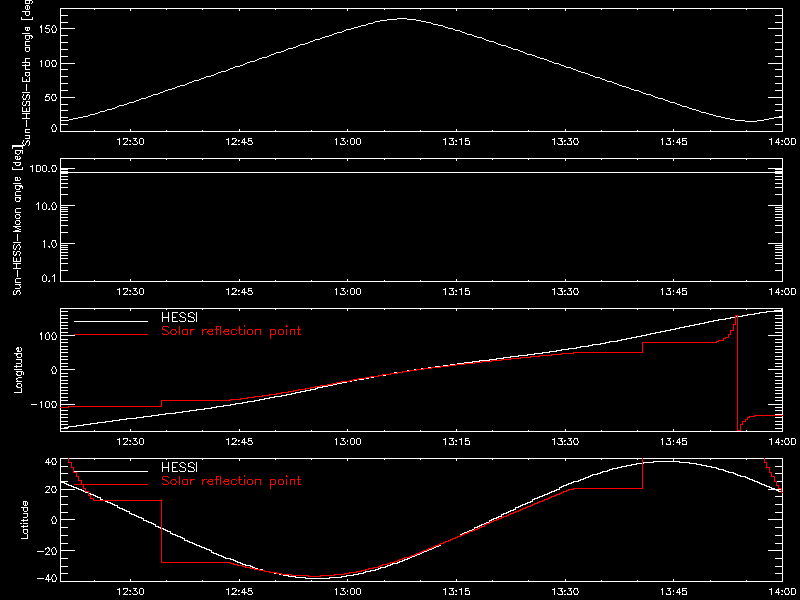
Task: Click white legend line sample in Longitude plot
Action: pos(111,321)
